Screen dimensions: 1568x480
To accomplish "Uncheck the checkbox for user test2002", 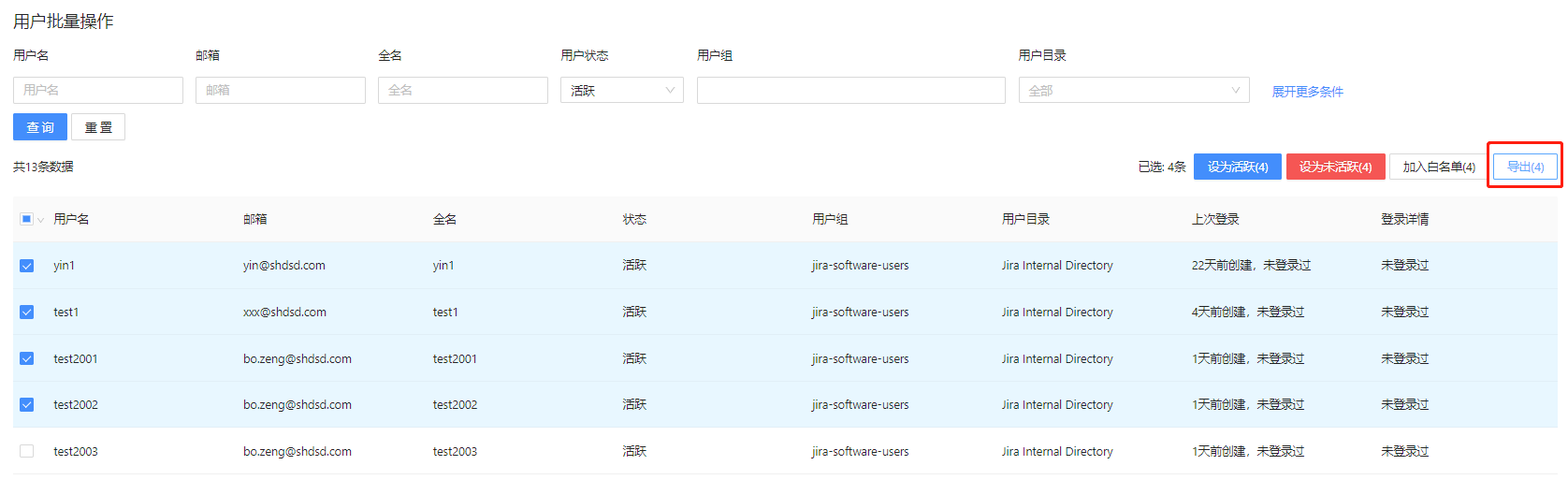I will tap(26, 405).
